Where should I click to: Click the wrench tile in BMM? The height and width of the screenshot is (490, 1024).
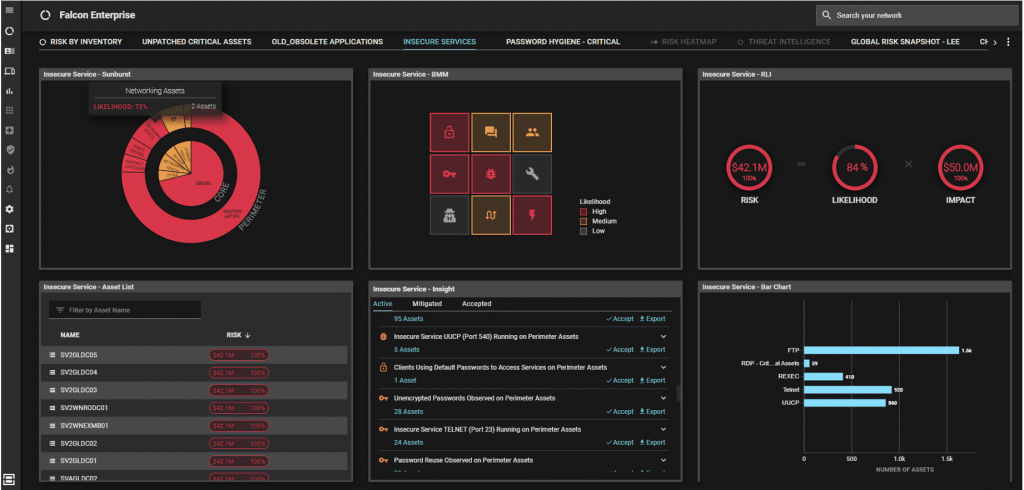pyautogui.click(x=532, y=174)
